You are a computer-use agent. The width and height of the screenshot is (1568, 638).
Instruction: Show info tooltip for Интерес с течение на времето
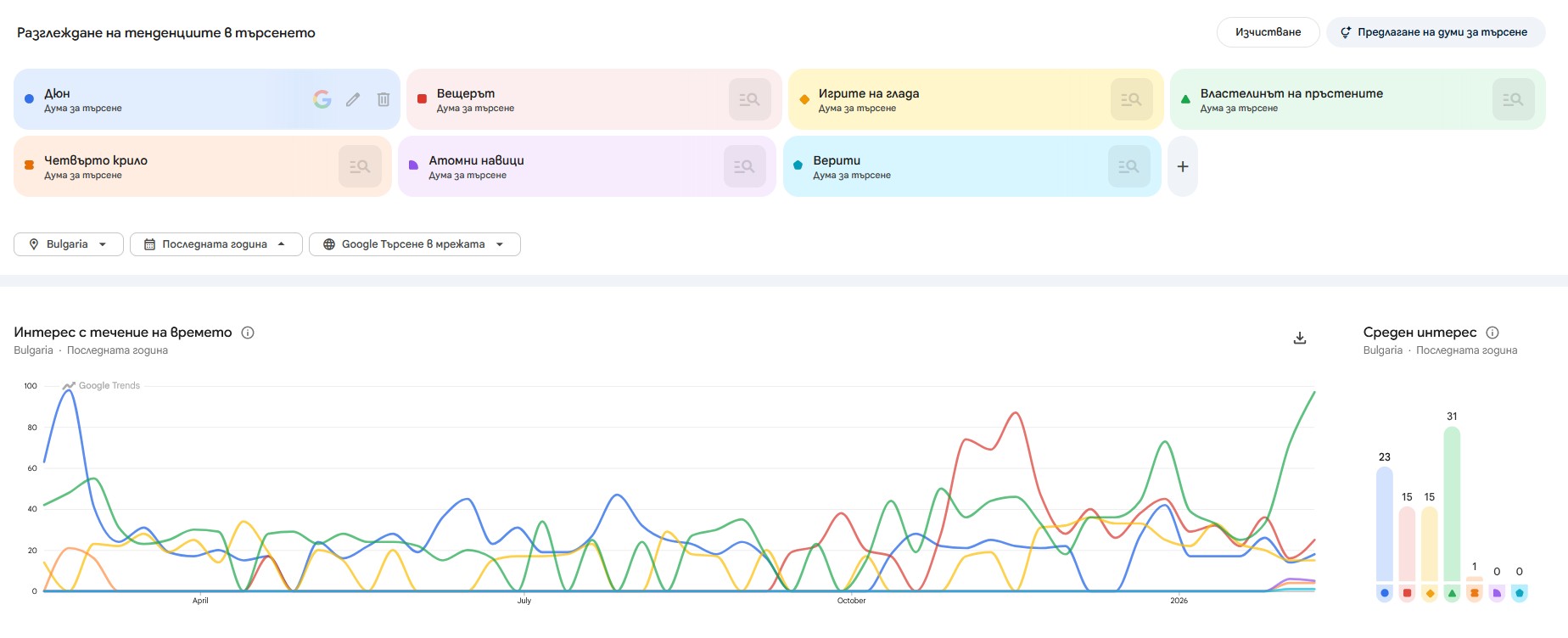[248, 333]
